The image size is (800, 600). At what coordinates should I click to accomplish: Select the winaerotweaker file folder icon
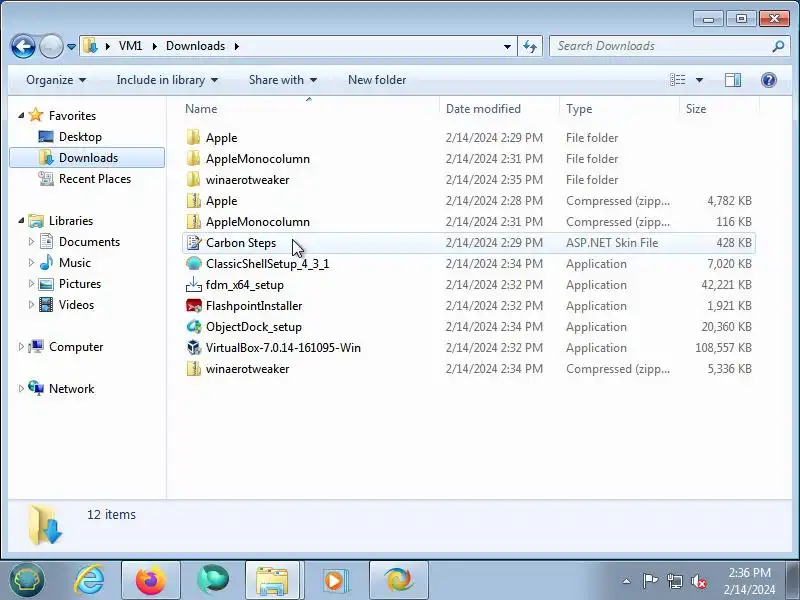(193, 180)
